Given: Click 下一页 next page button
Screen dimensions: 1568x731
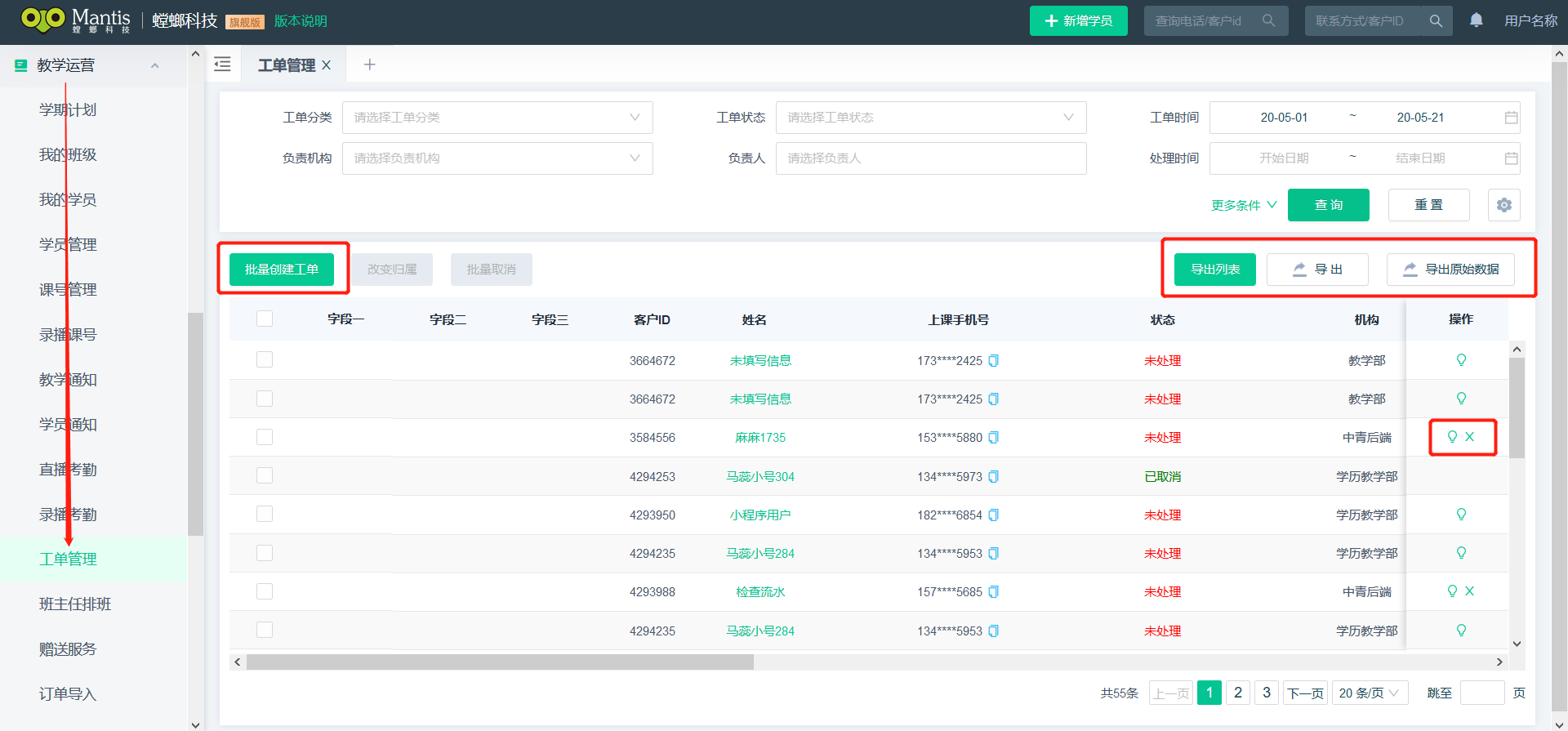Looking at the screenshot, I should [1305, 693].
